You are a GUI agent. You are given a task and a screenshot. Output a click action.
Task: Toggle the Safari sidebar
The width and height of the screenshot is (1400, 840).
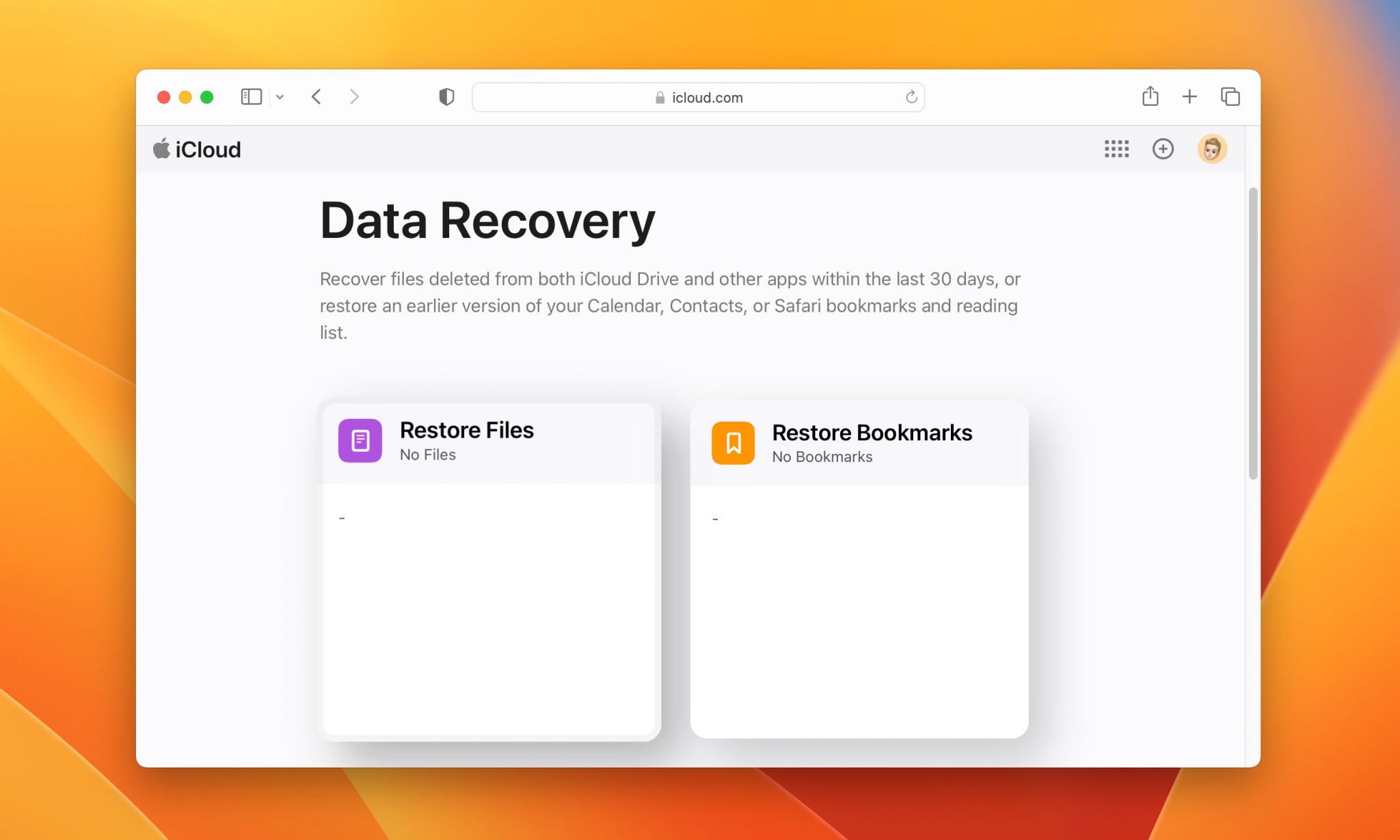point(251,96)
